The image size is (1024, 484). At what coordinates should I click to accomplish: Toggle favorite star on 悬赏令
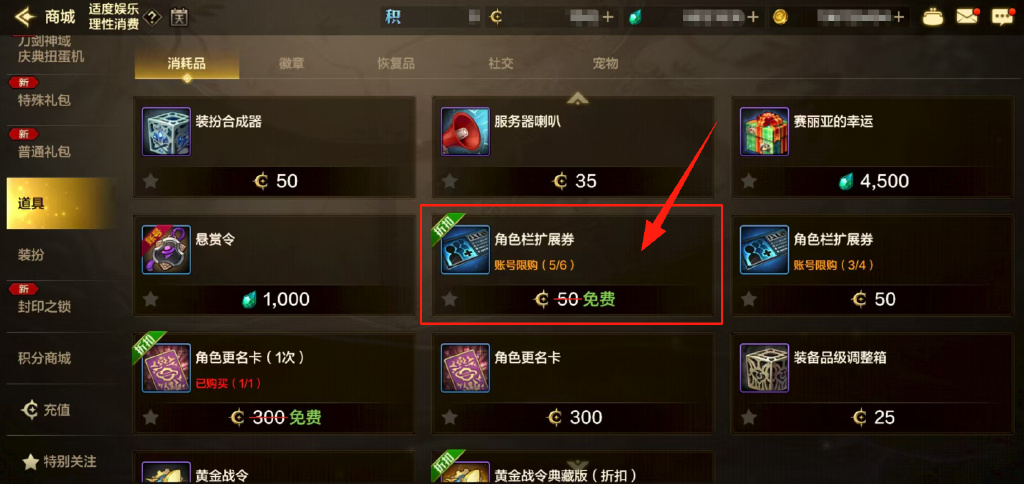pos(151,299)
